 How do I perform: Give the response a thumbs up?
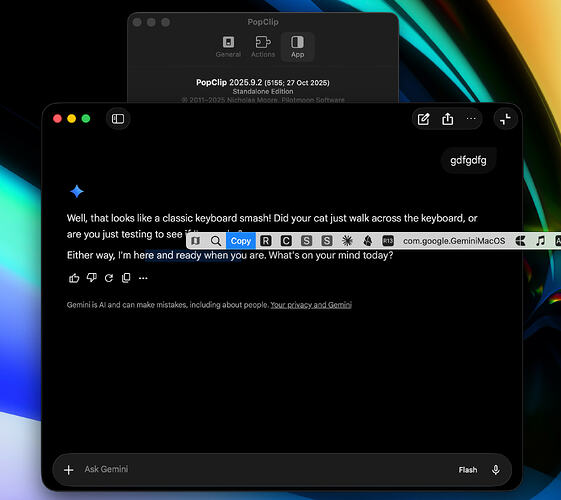[x=74, y=278]
